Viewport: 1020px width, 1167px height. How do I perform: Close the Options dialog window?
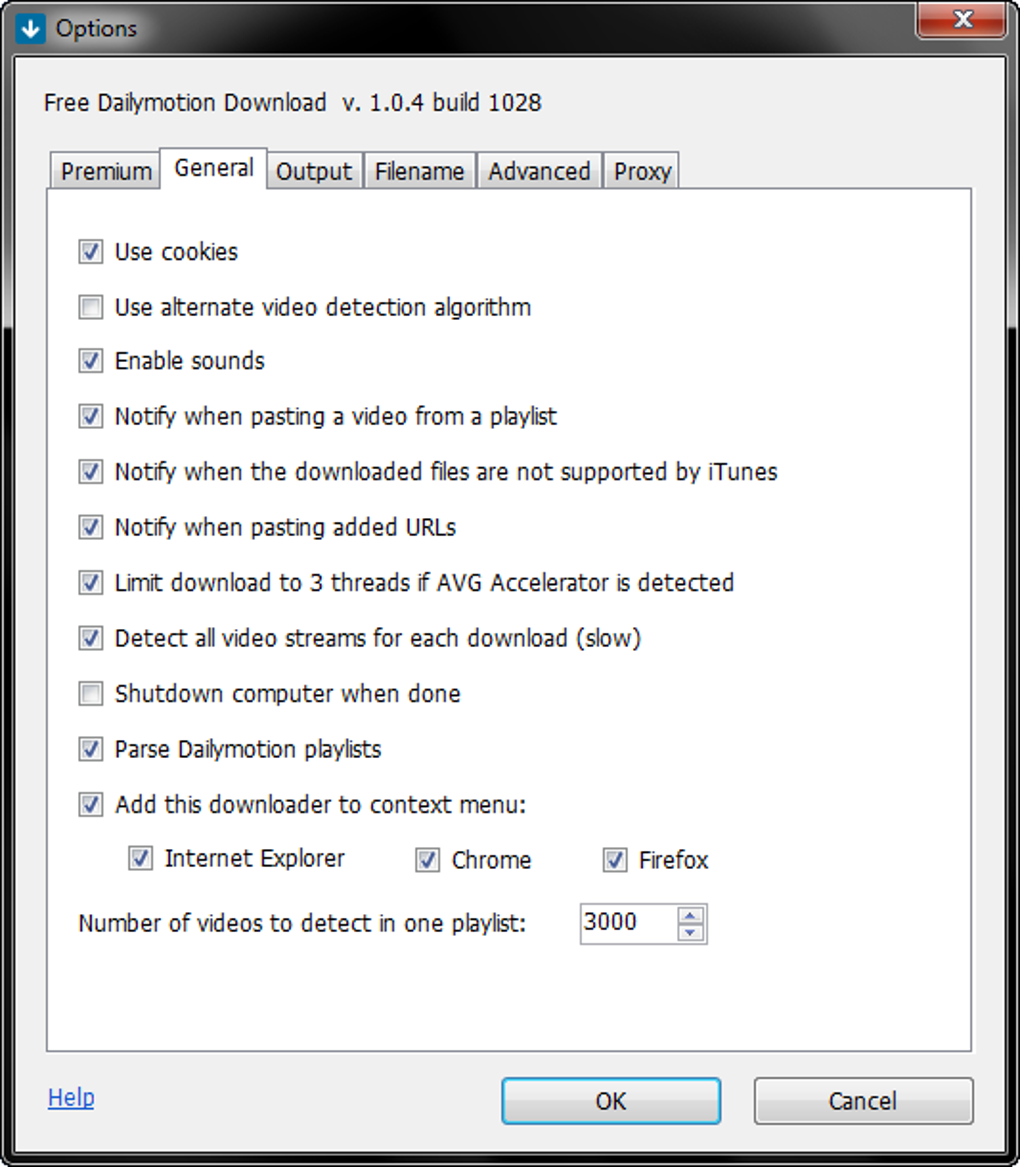tap(962, 22)
